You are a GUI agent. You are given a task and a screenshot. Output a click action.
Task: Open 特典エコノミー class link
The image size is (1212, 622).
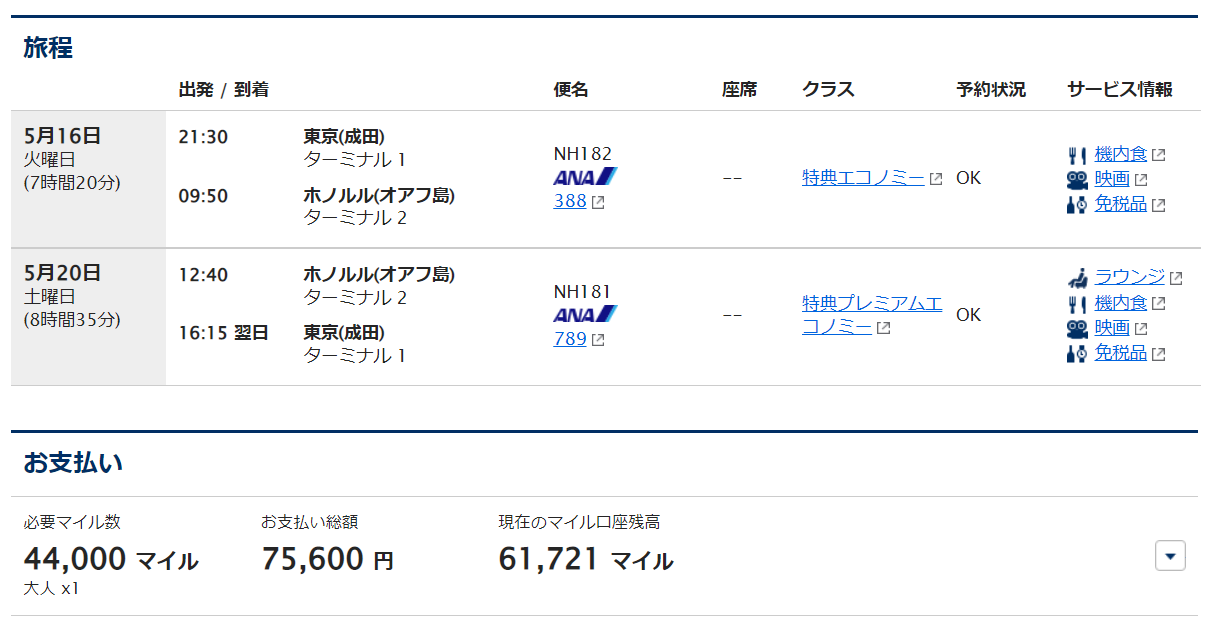pos(863,178)
